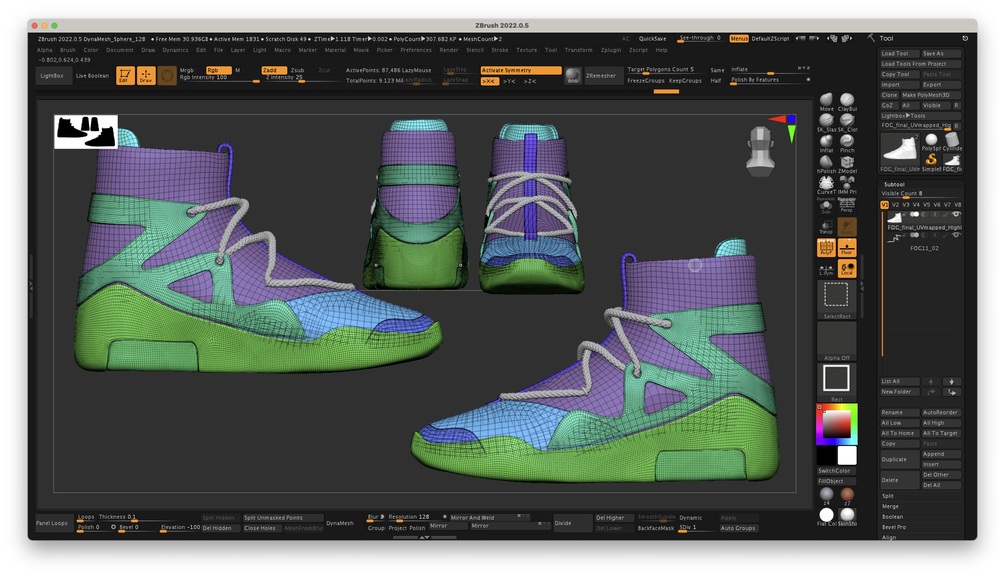Select the ClayBuildup brush

click(x=847, y=100)
